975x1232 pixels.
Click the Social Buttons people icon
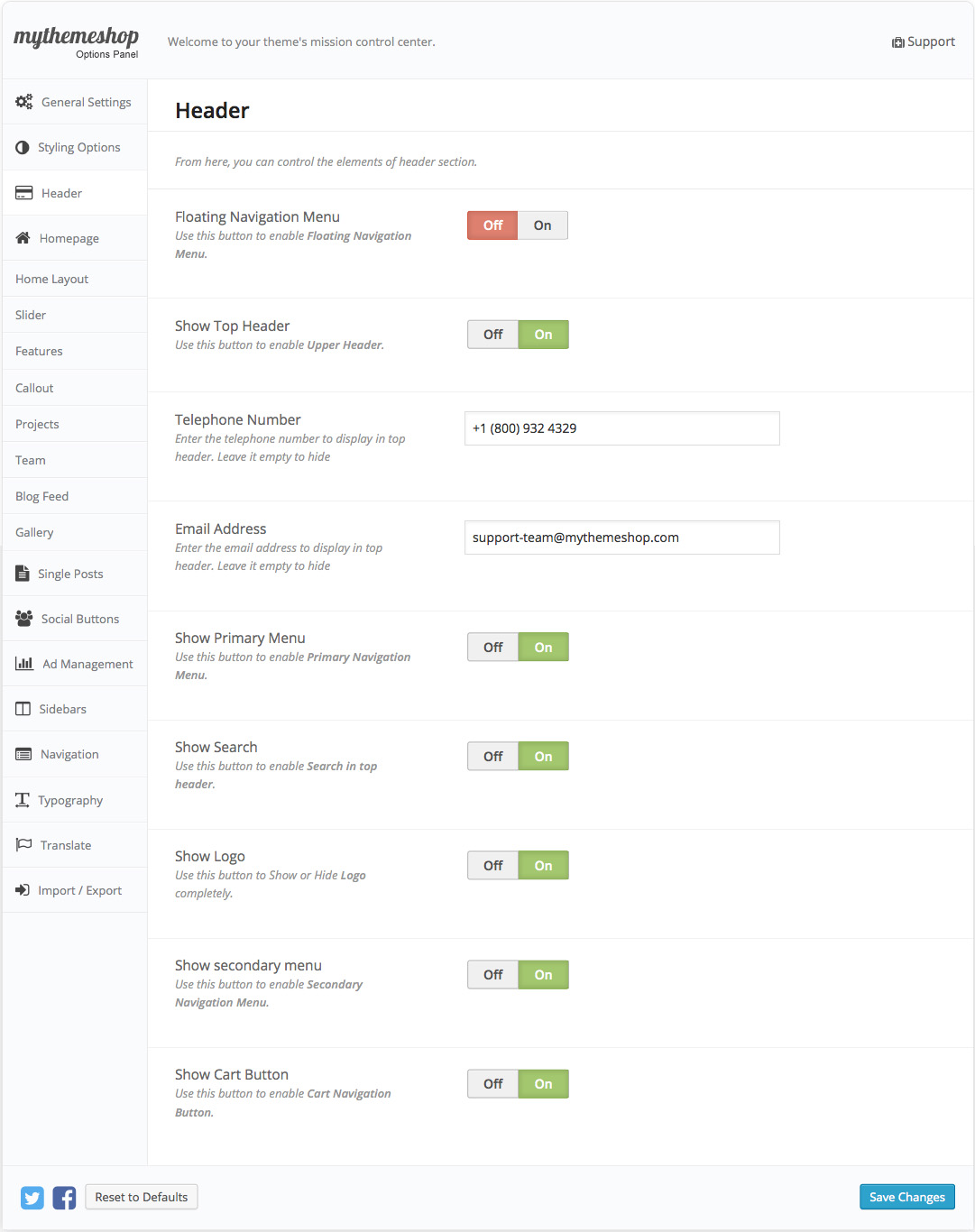click(x=23, y=619)
